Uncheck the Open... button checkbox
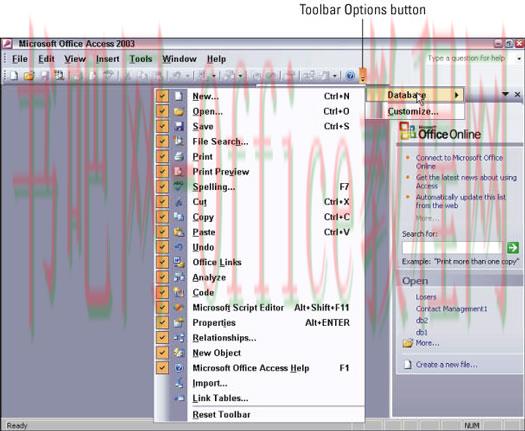The height and width of the screenshot is (431, 525). (162, 112)
